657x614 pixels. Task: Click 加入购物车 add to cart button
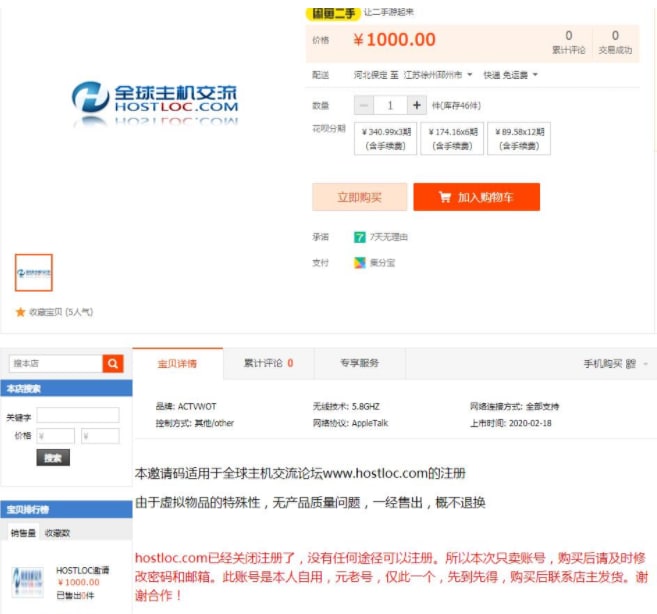pos(476,197)
